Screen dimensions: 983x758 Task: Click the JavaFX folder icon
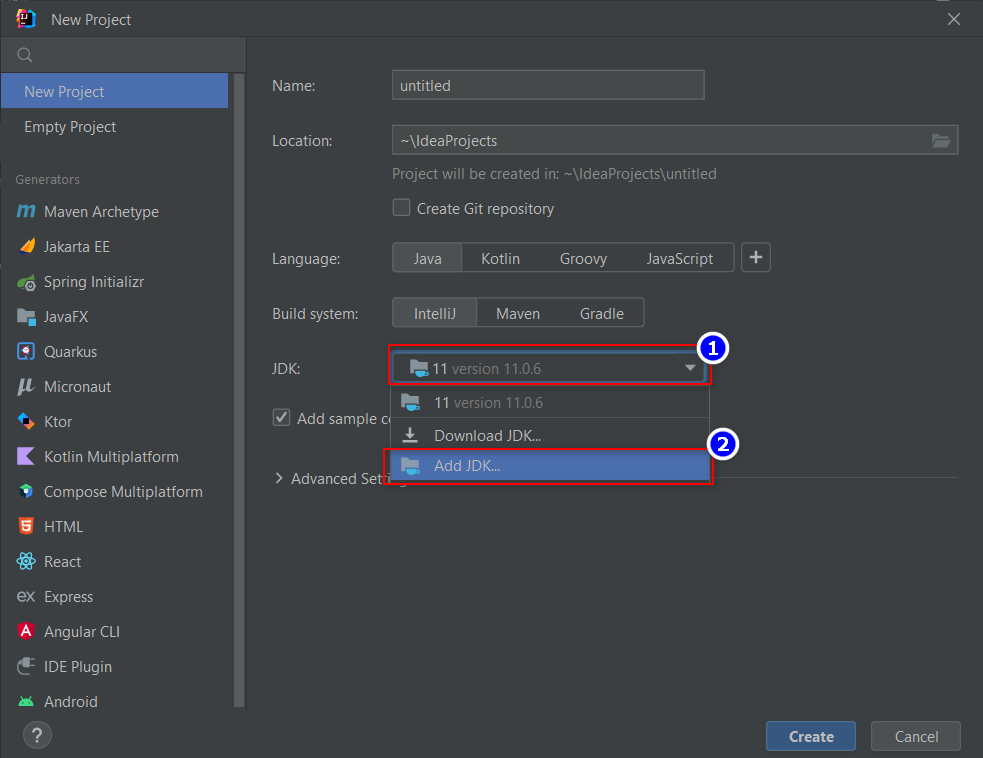pyautogui.click(x=26, y=317)
